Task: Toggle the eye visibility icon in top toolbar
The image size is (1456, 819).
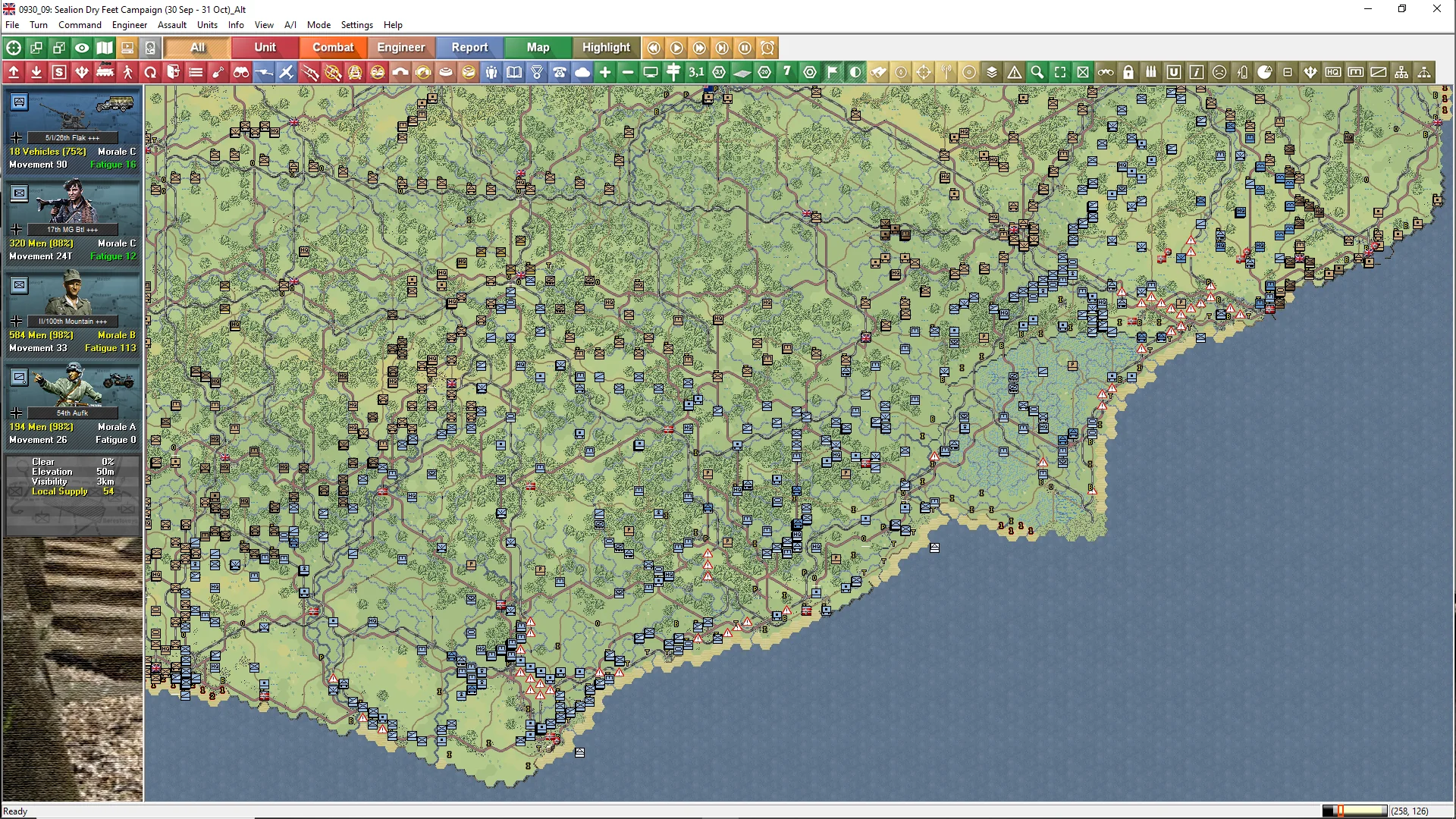Action: [82, 48]
